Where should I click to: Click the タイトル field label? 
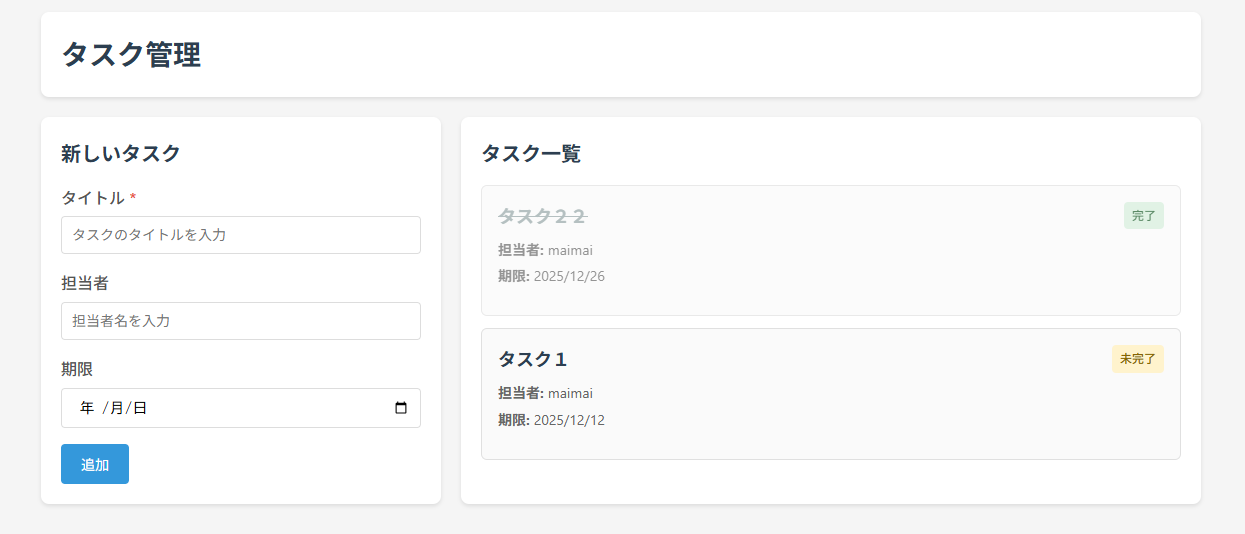[x=93, y=198]
